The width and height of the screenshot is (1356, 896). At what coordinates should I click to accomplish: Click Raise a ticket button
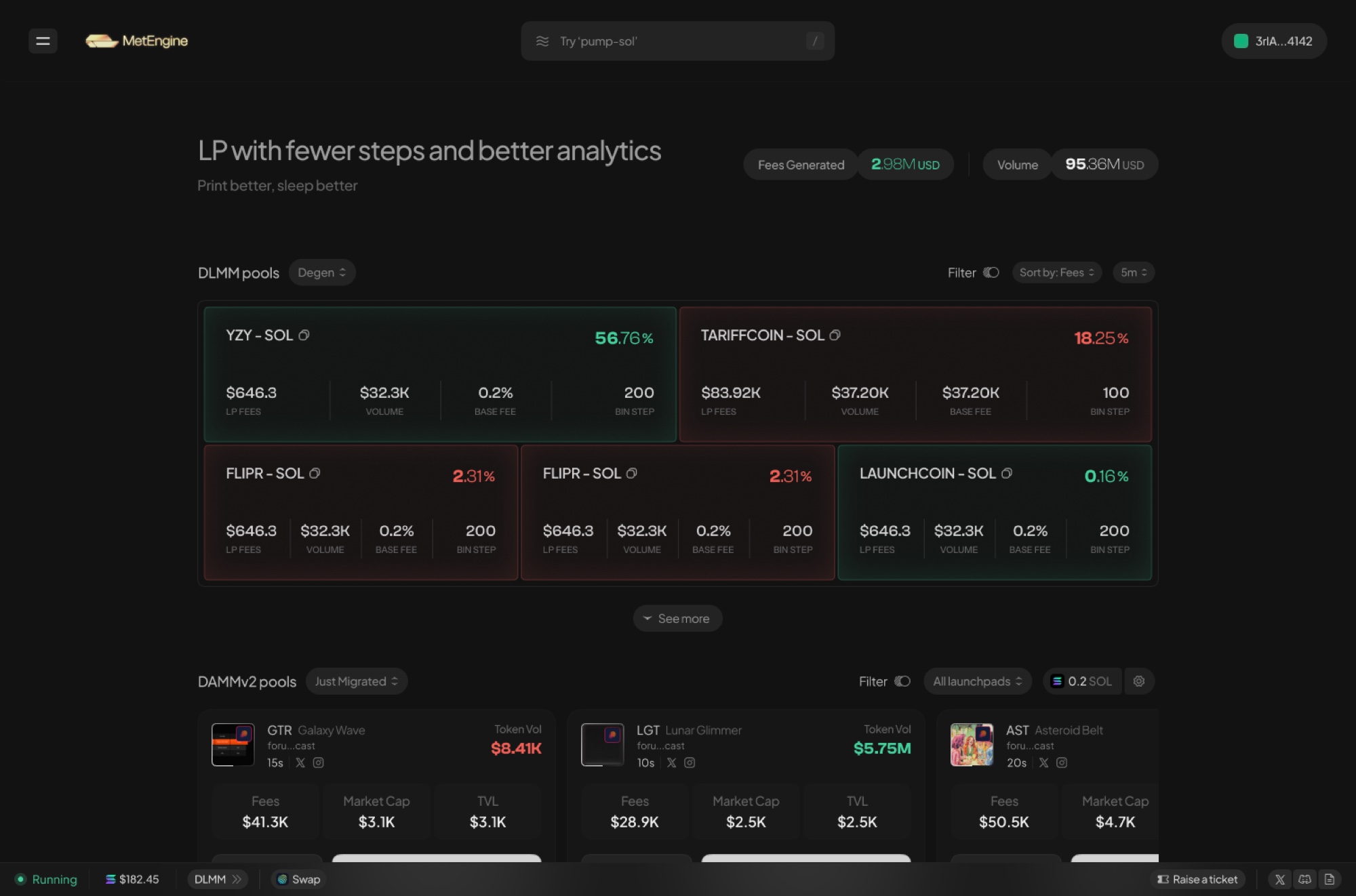[1198, 879]
